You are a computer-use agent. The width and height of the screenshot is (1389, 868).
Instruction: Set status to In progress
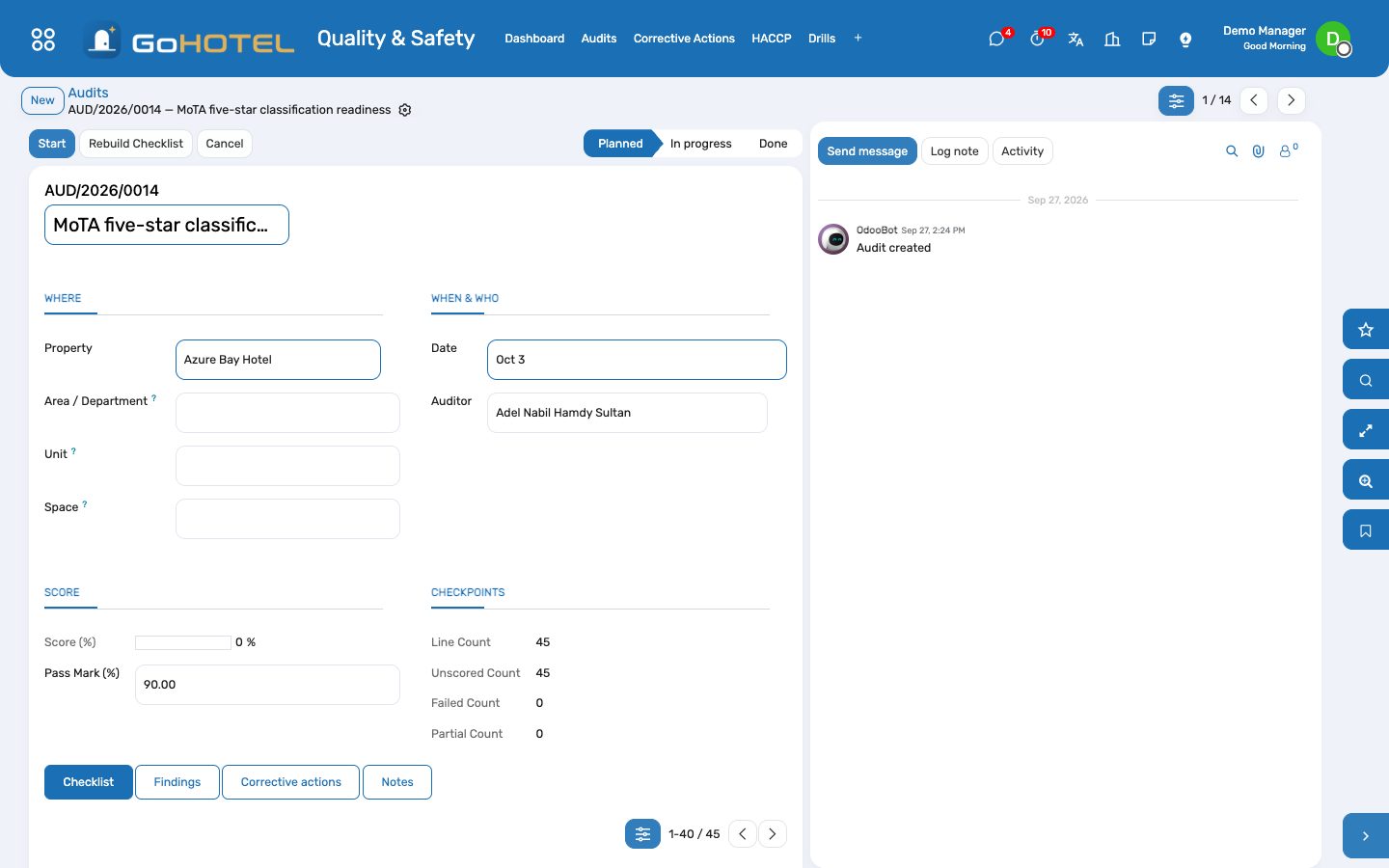tap(701, 144)
